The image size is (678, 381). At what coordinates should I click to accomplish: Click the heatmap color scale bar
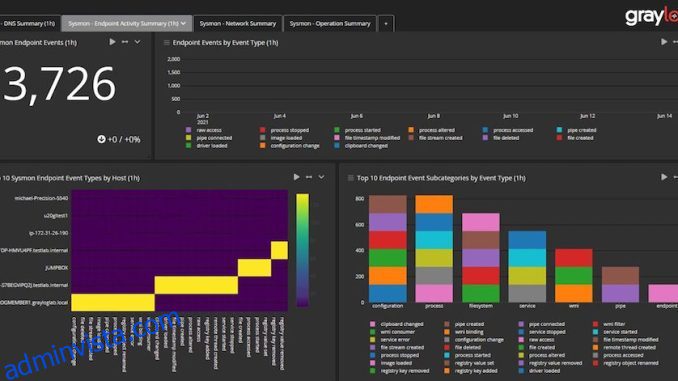(303, 250)
